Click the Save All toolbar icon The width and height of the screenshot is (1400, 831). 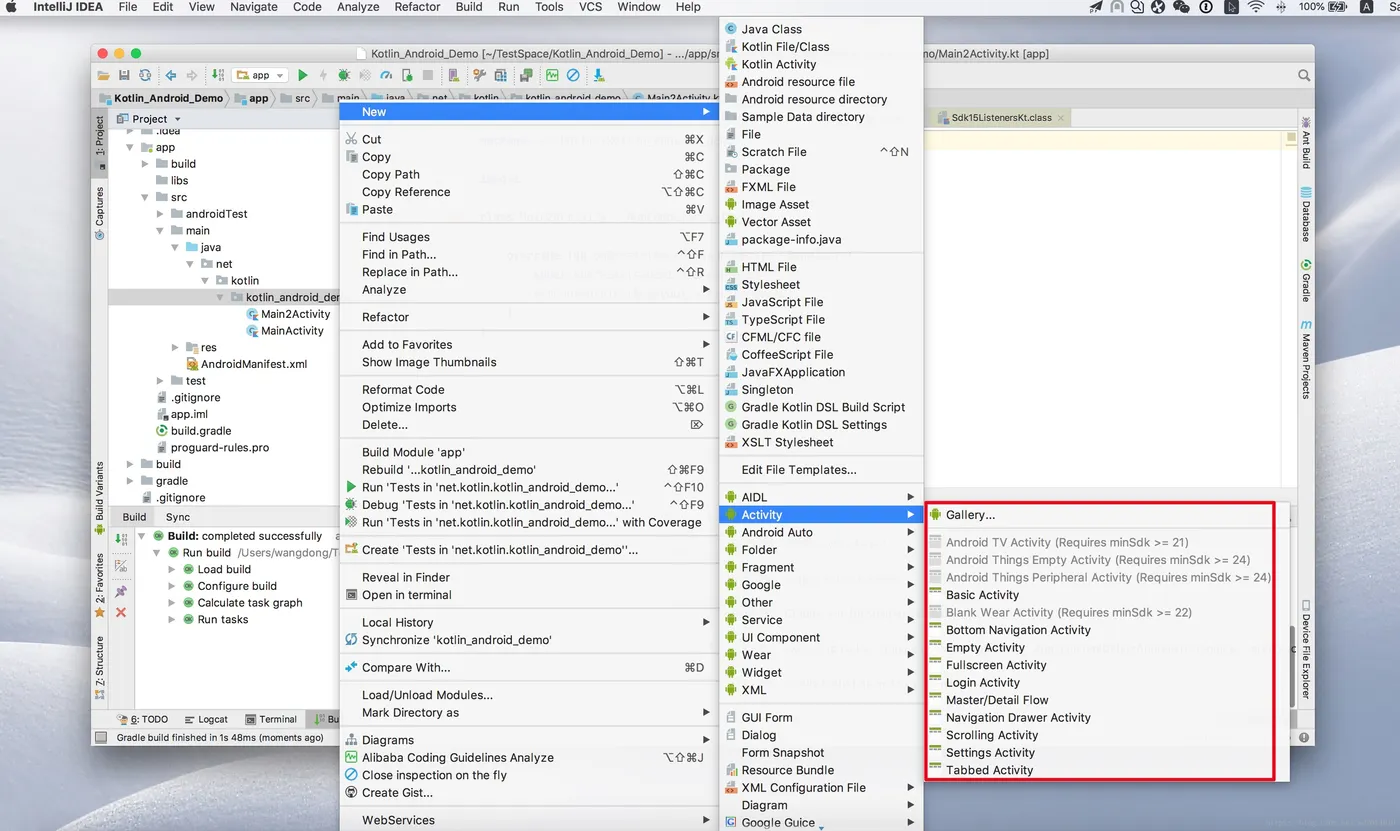pos(124,75)
